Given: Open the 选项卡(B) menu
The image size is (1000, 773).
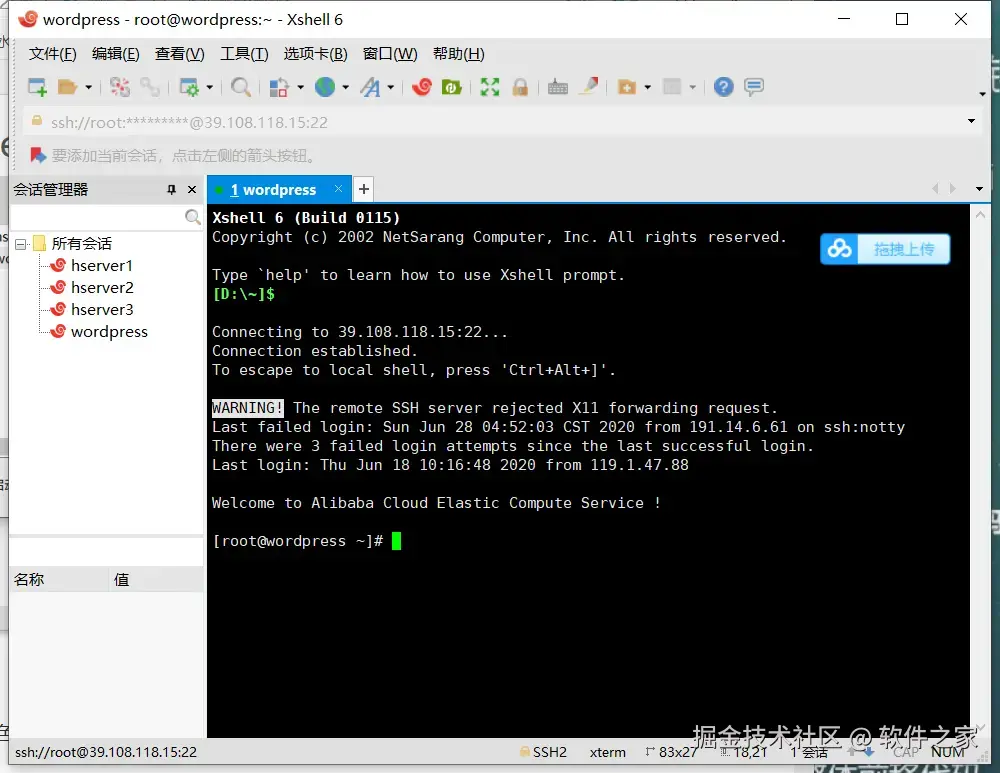Looking at the screenshot, I should click(x=316, y=54).
